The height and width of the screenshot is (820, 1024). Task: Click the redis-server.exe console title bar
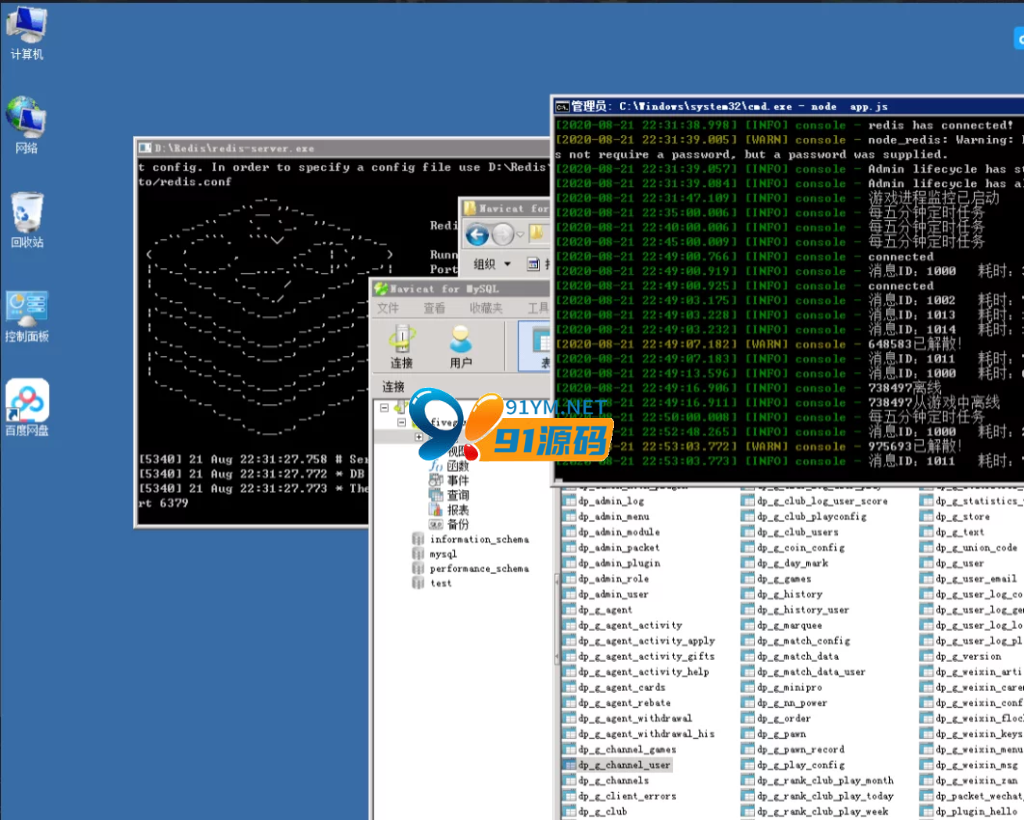tap(343, 148)
